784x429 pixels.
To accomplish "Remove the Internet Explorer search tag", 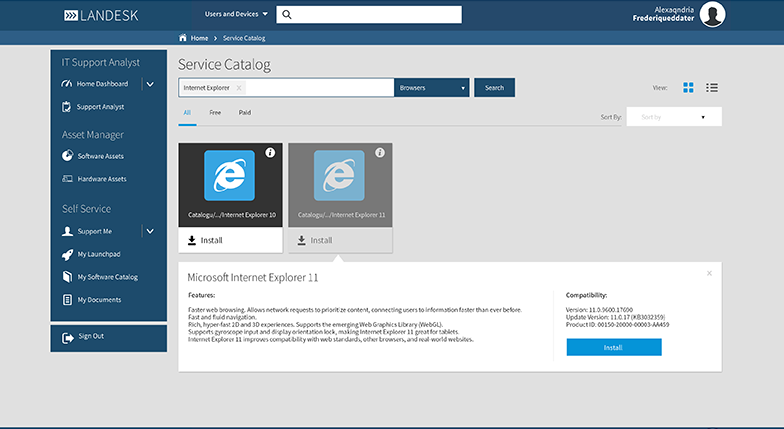I will point(239,88).
